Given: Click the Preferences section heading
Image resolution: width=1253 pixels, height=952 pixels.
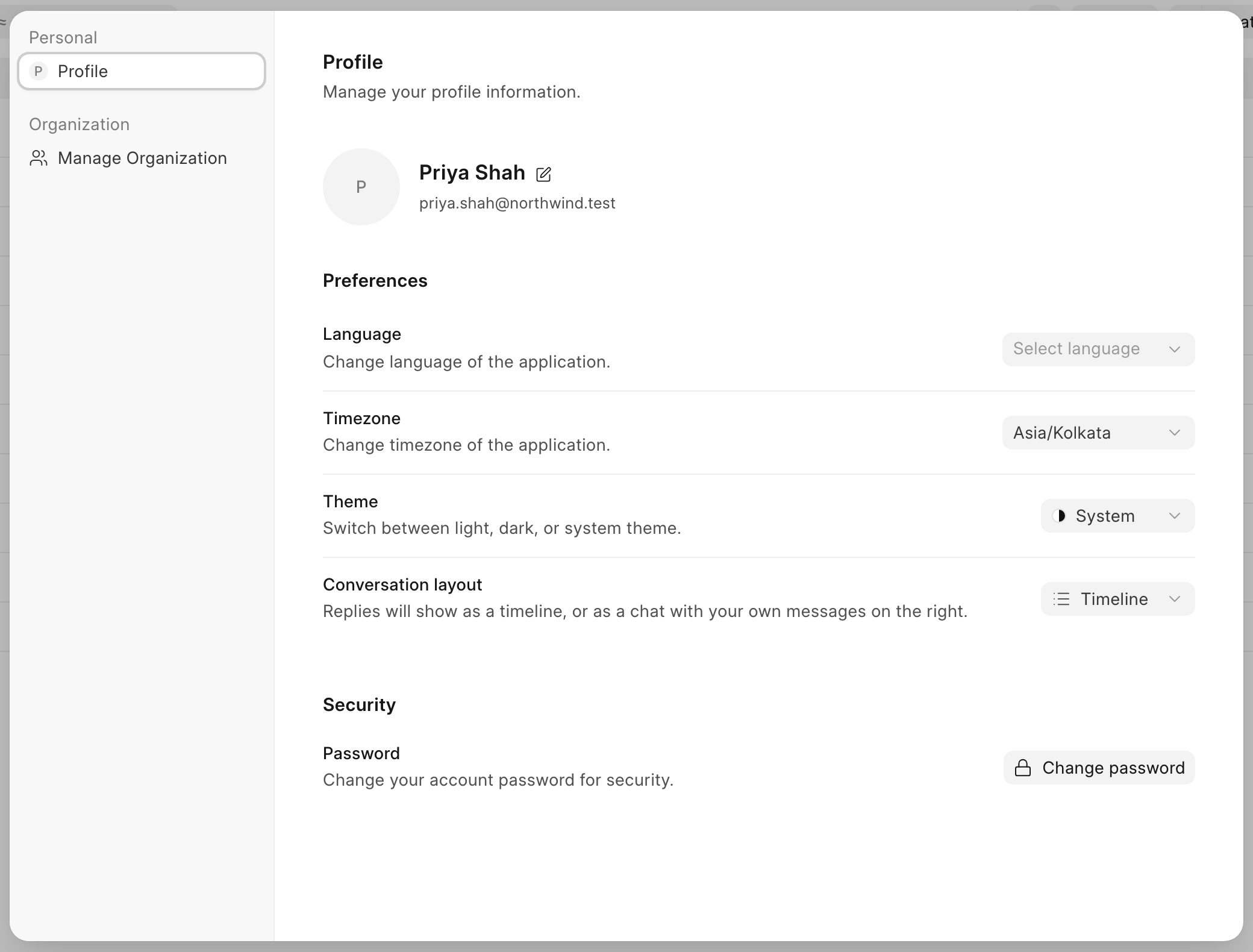Looking at the screenshot, I should (375, 281).
